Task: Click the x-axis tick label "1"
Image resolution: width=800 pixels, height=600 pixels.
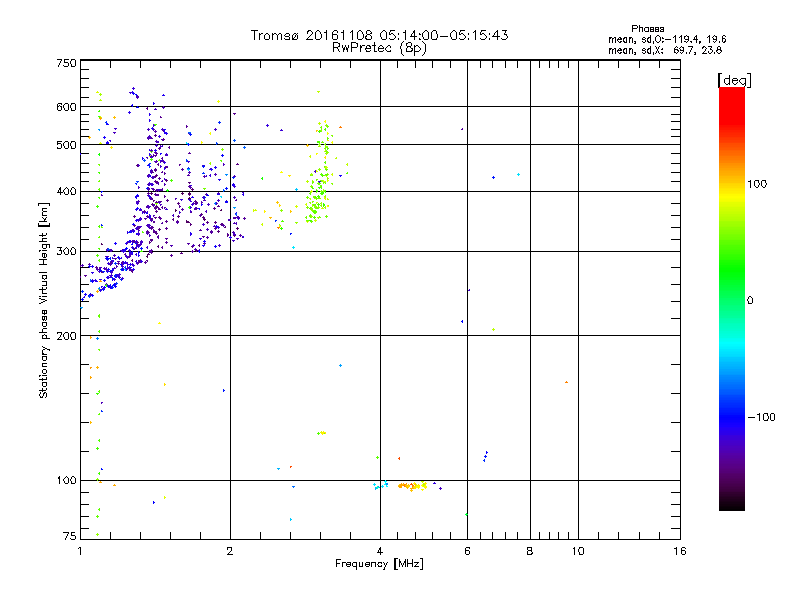Action: pos(80,551)
